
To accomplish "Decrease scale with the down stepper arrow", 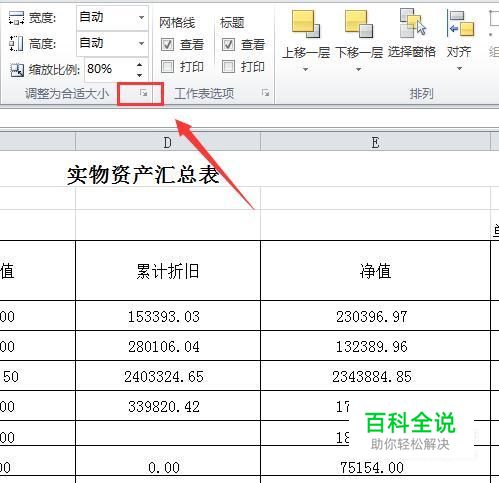I will (x=140, y=75).
